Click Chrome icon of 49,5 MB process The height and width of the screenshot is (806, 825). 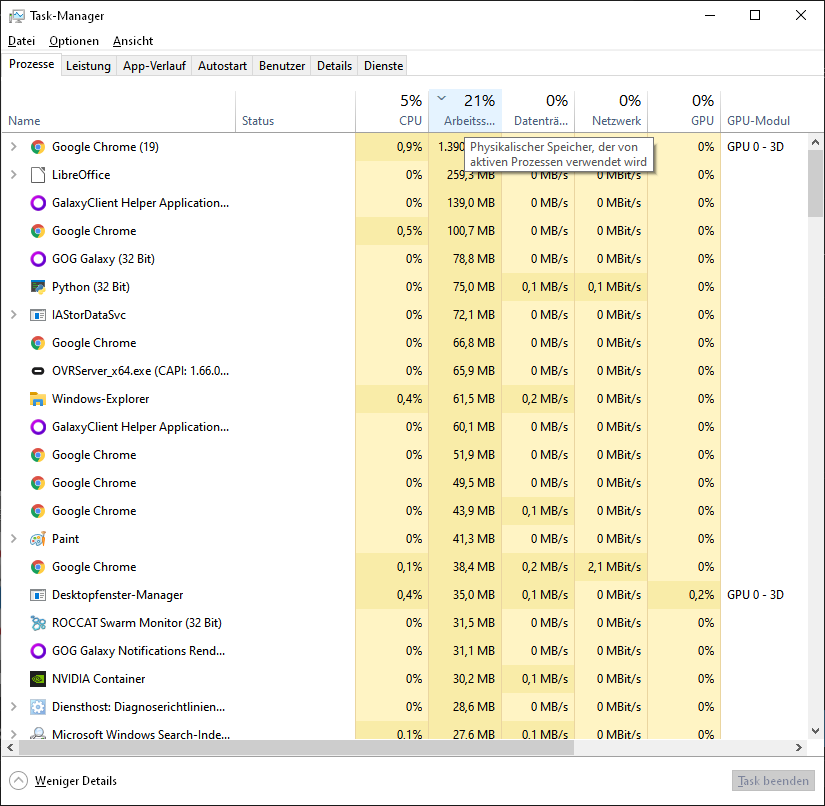point(37,483)
